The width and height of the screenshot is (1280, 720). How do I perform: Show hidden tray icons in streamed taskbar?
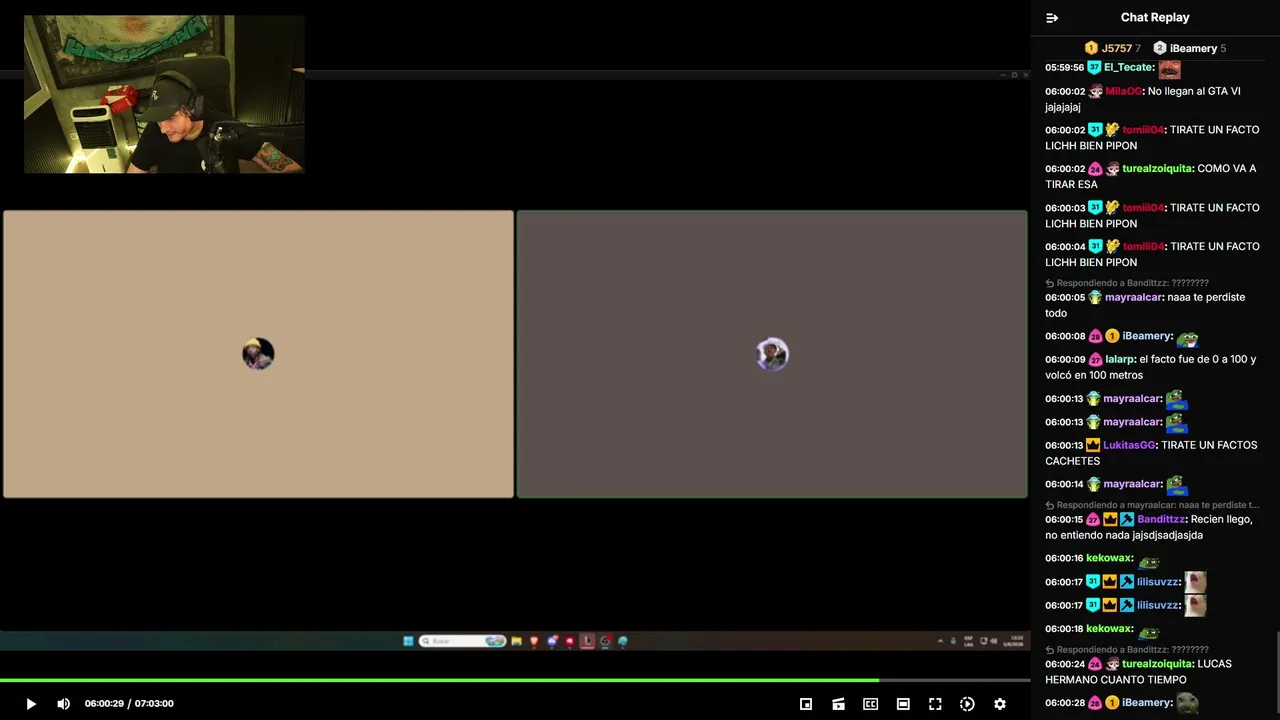[x=940, y=641]
